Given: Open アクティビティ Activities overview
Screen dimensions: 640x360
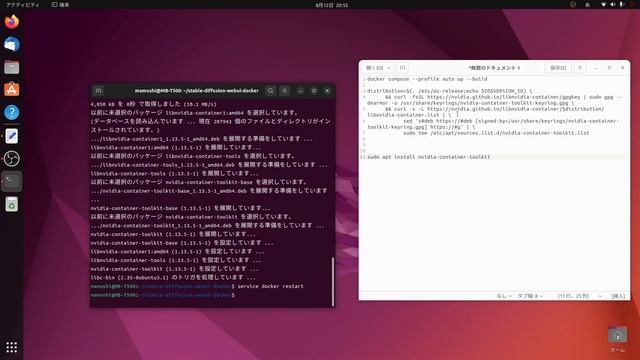Looking at the screenshot, I should (23, 4).
